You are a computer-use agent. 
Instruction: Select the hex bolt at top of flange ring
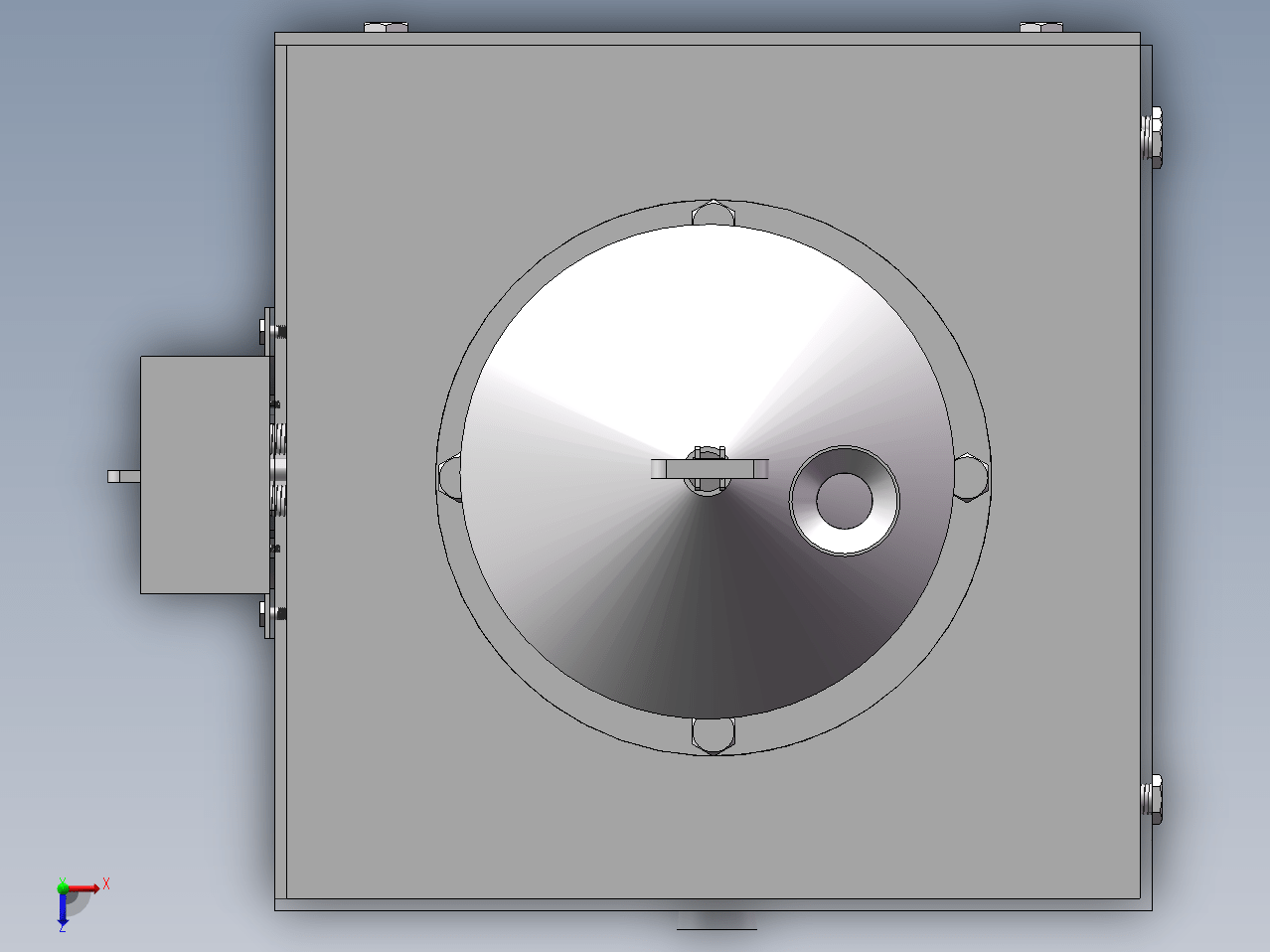(714, 213)
